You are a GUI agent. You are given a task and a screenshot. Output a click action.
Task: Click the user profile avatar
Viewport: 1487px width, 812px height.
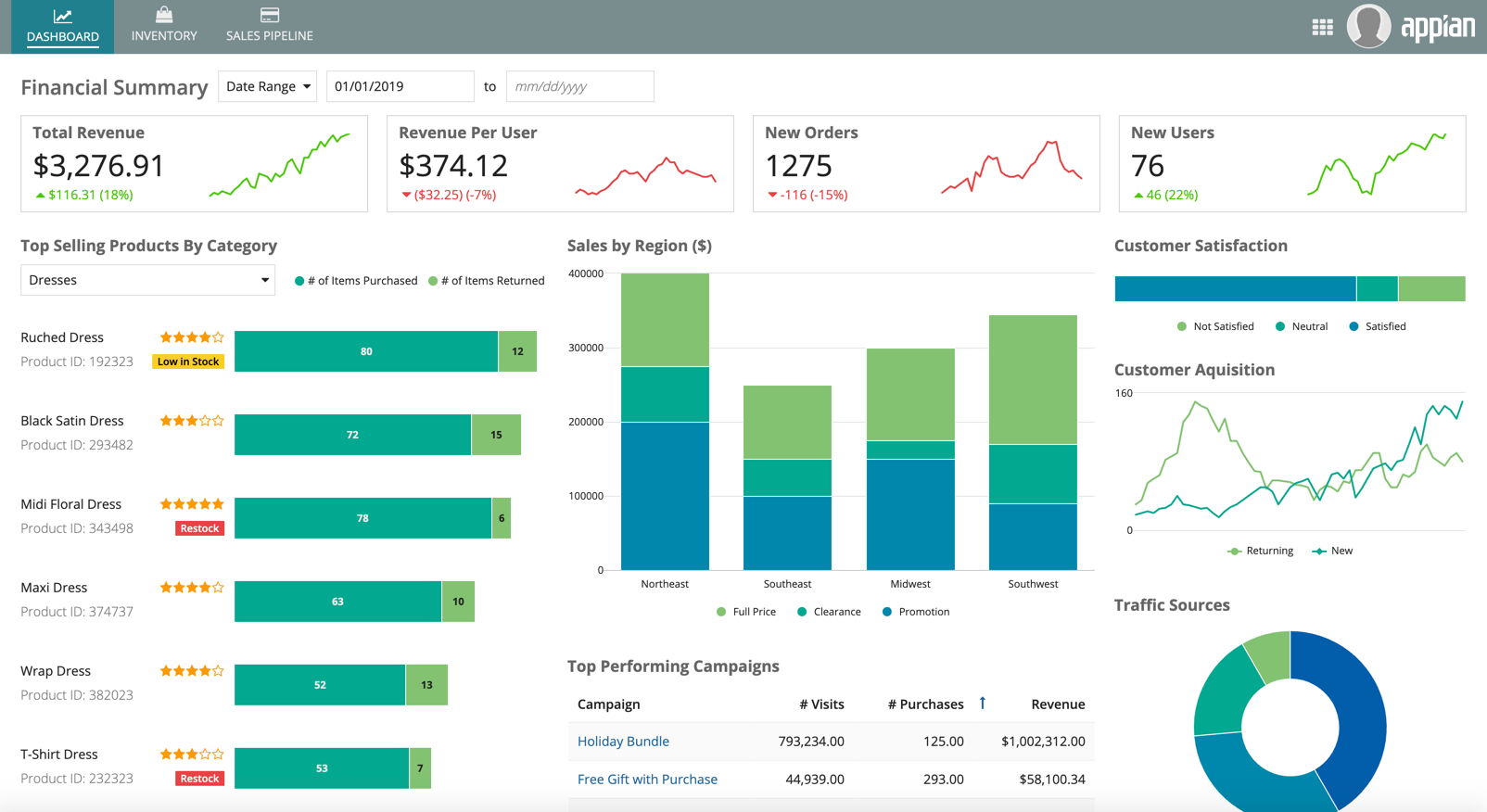coord(1367,26)
